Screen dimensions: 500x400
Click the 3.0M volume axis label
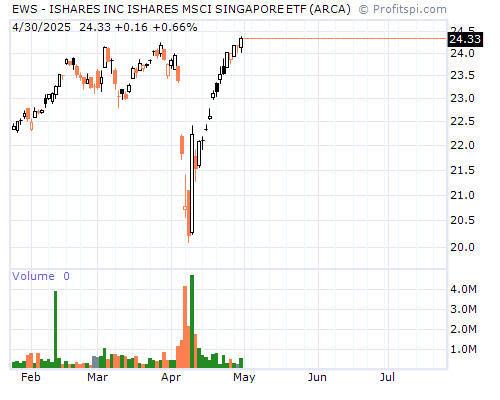463,309
